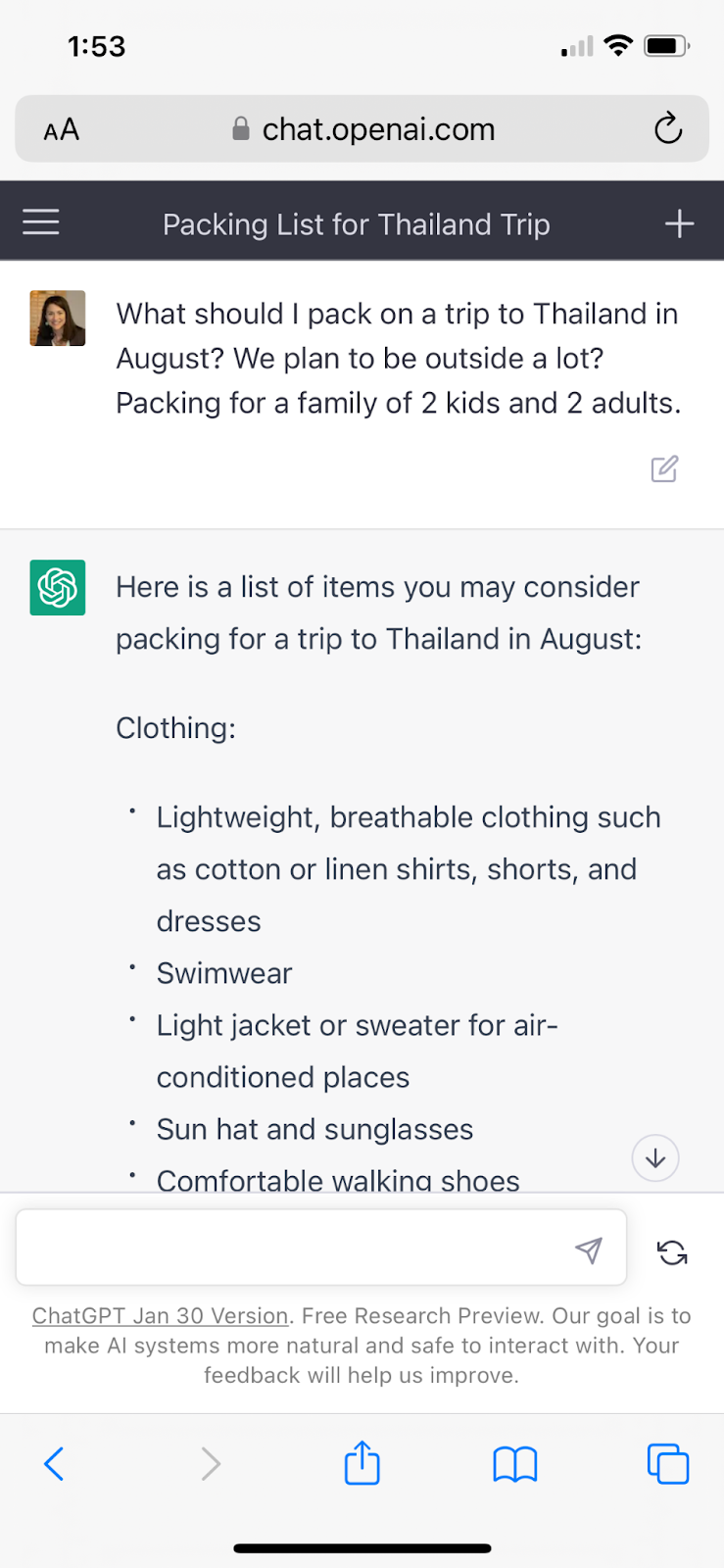The width and height of the screenshot is (724, 1568).
Task: Tap the home indicator bar
Action: coord(362,1548)
